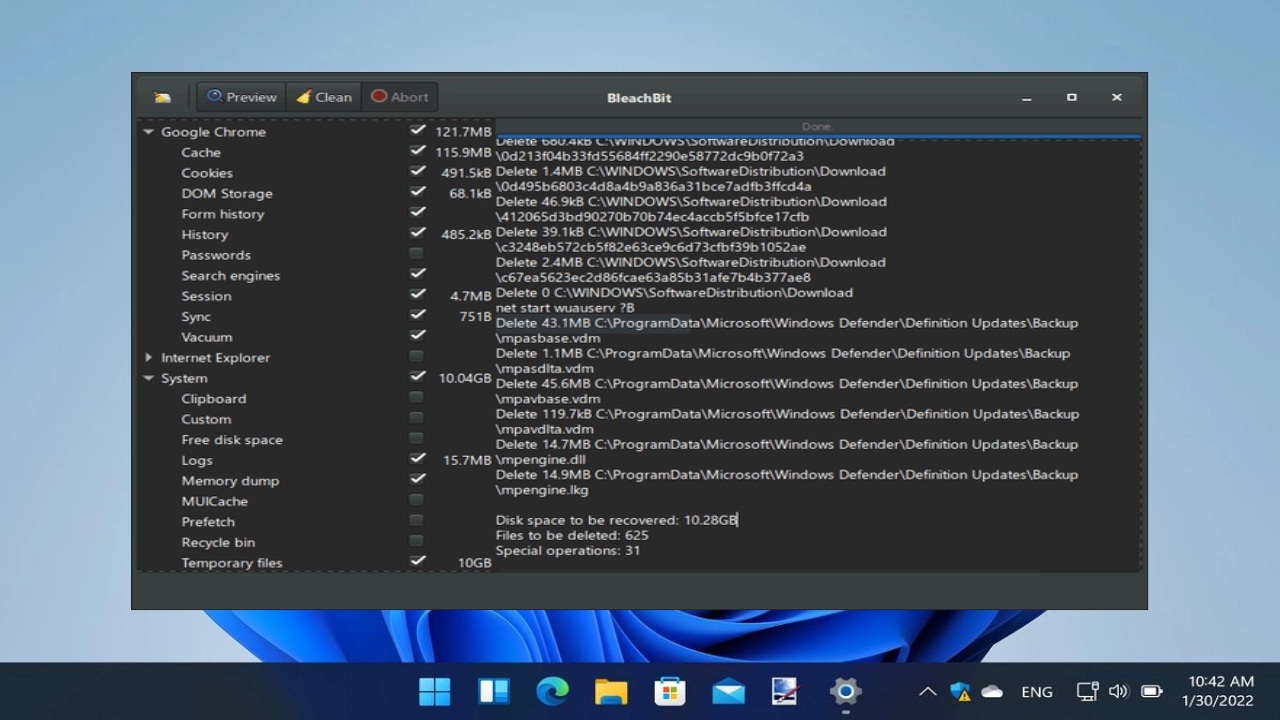The image size is (1280, 720).
Task: Click the OneDrive cloud tray icon
Action: pos(992,691)
